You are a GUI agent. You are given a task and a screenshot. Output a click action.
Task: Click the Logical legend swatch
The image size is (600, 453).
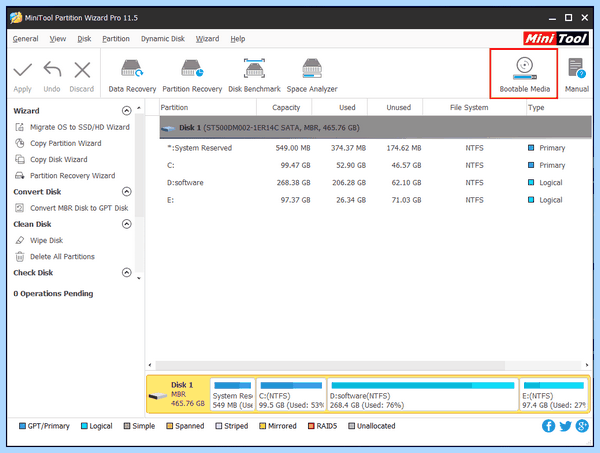coord(84,426)
